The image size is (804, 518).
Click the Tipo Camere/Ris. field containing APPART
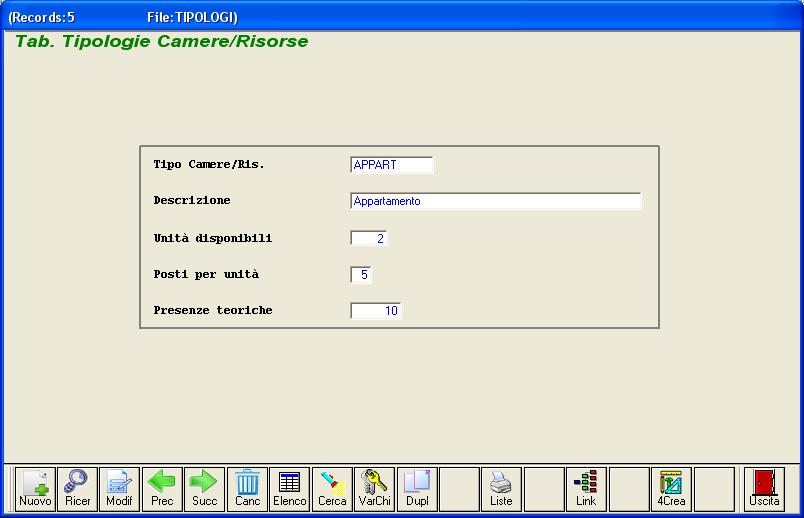pyautogui.click(x=392, y=165)
